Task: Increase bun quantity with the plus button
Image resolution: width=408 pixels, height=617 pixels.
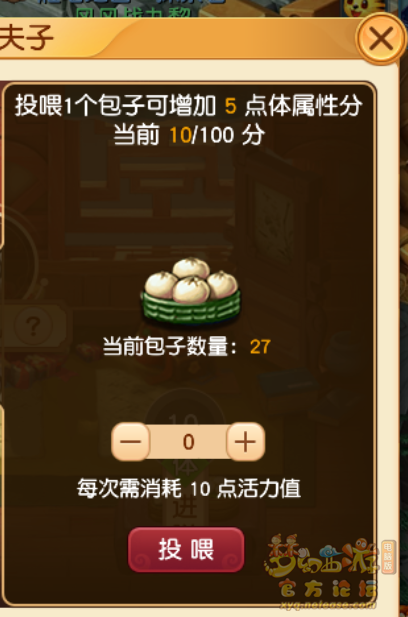Action: tap(245, 442)
